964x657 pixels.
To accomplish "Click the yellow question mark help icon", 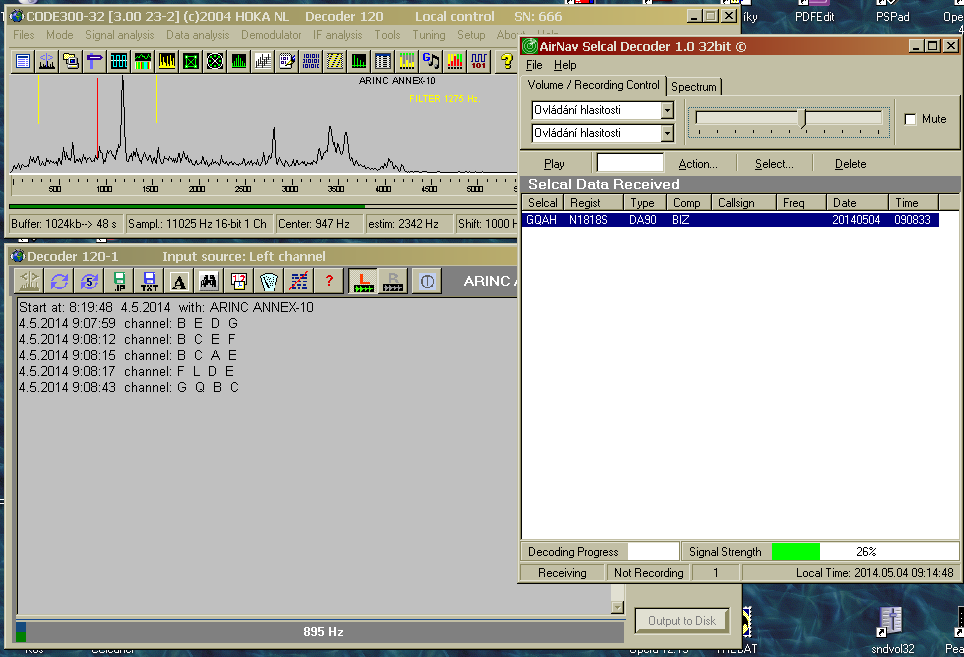I will click(x=507, y=61).
